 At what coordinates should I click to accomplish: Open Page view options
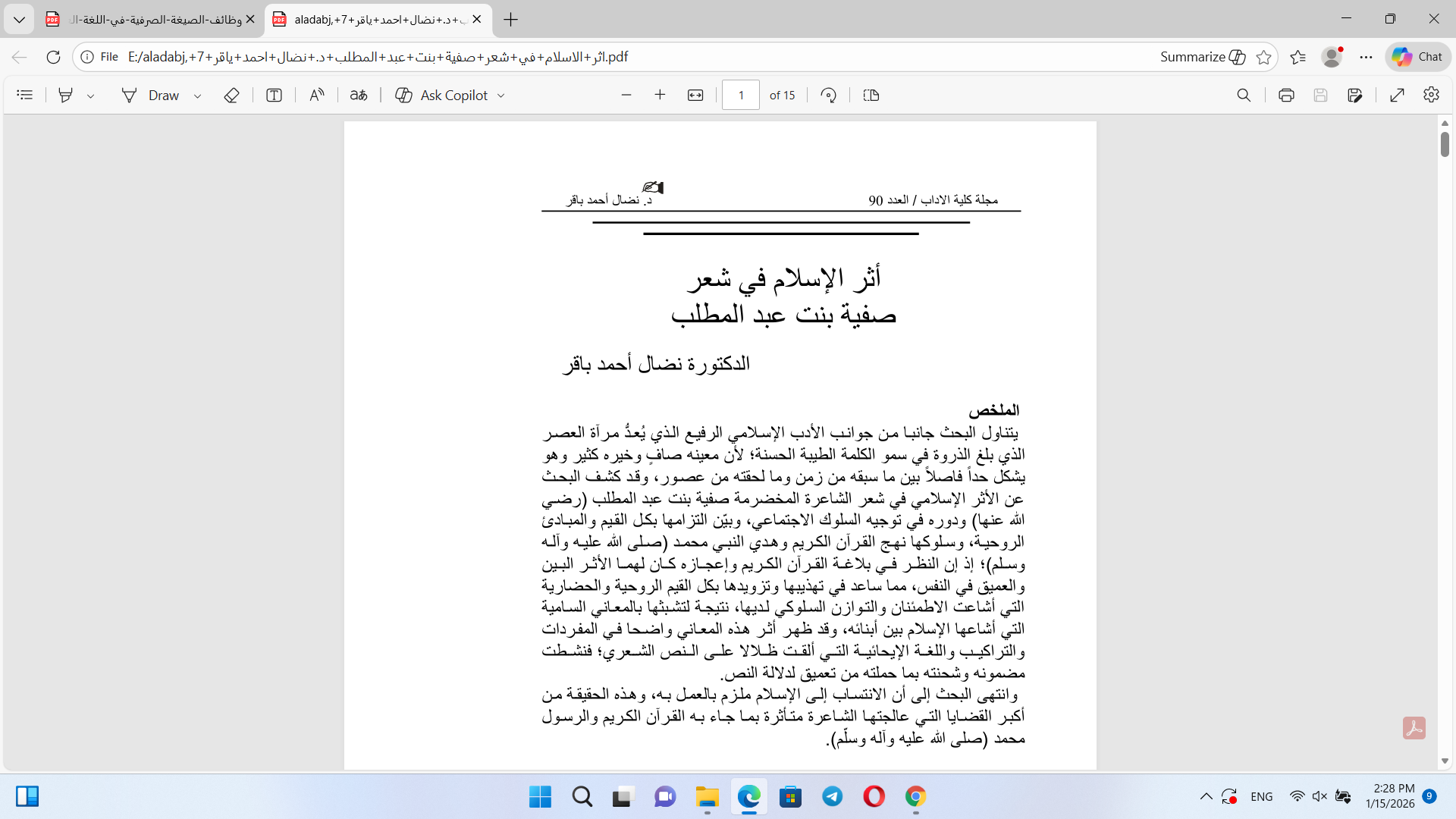click(x=871, y=95)
